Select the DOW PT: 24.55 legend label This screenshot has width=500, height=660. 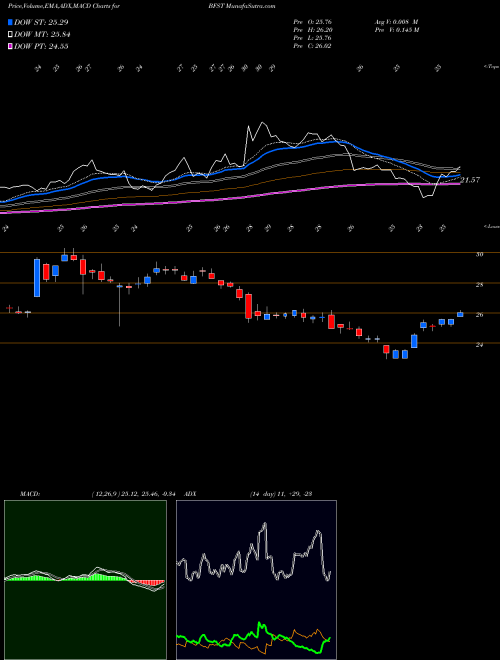41,46
